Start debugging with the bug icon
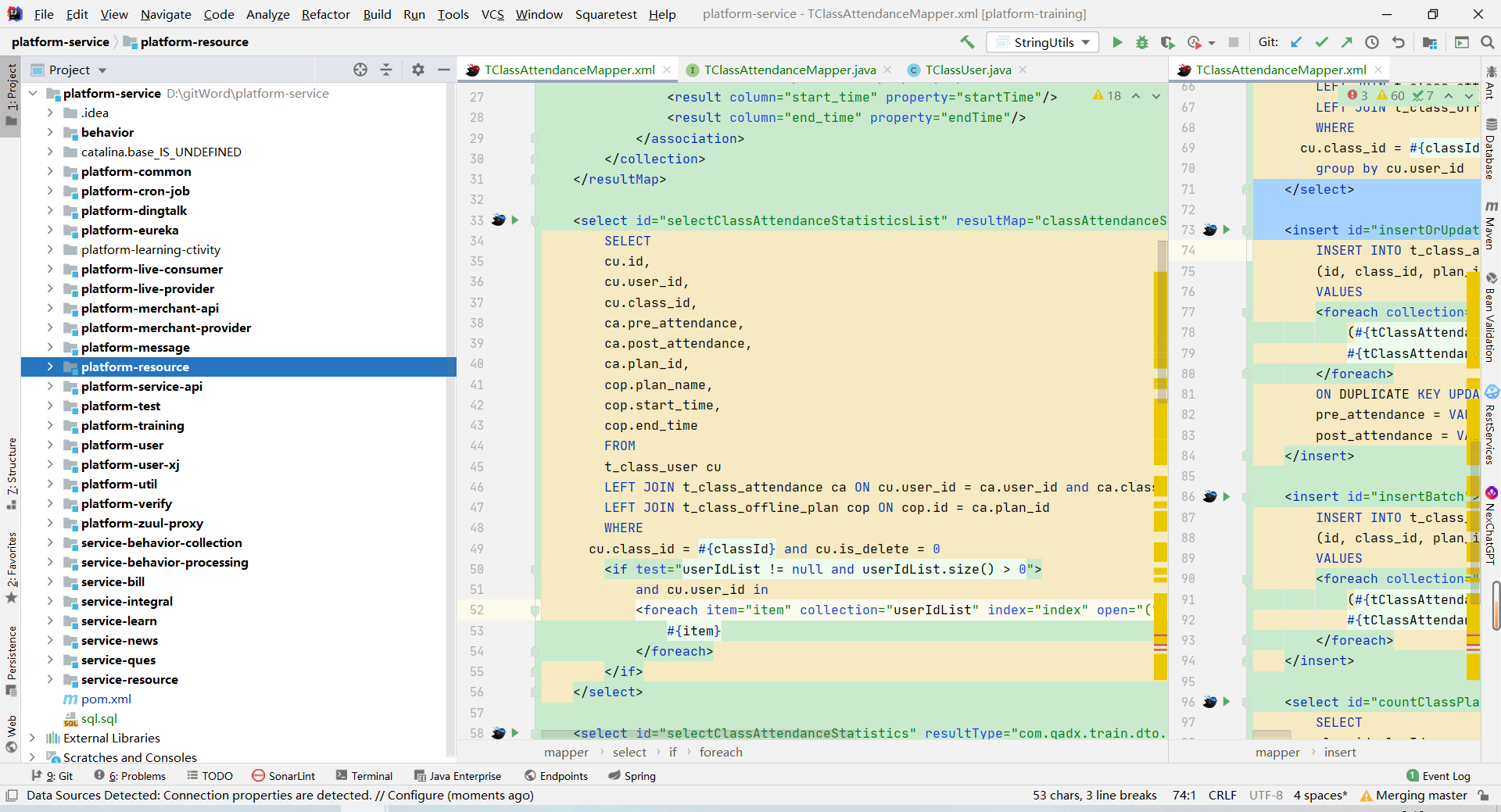The height and width of the screenshot is (812, 1501). [1142, 42]
